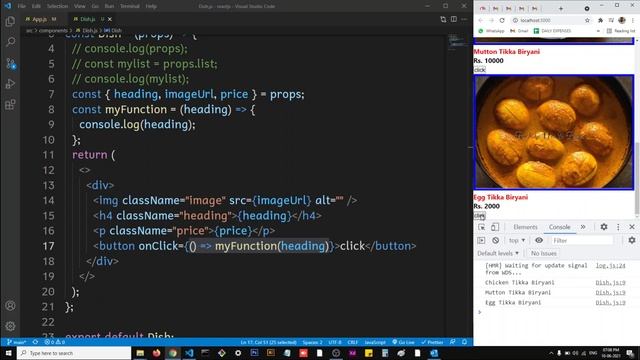Viewport: 640px width, 360px height.
Task: Open DevTools customize three-dot menu
Action: (618, 227)
